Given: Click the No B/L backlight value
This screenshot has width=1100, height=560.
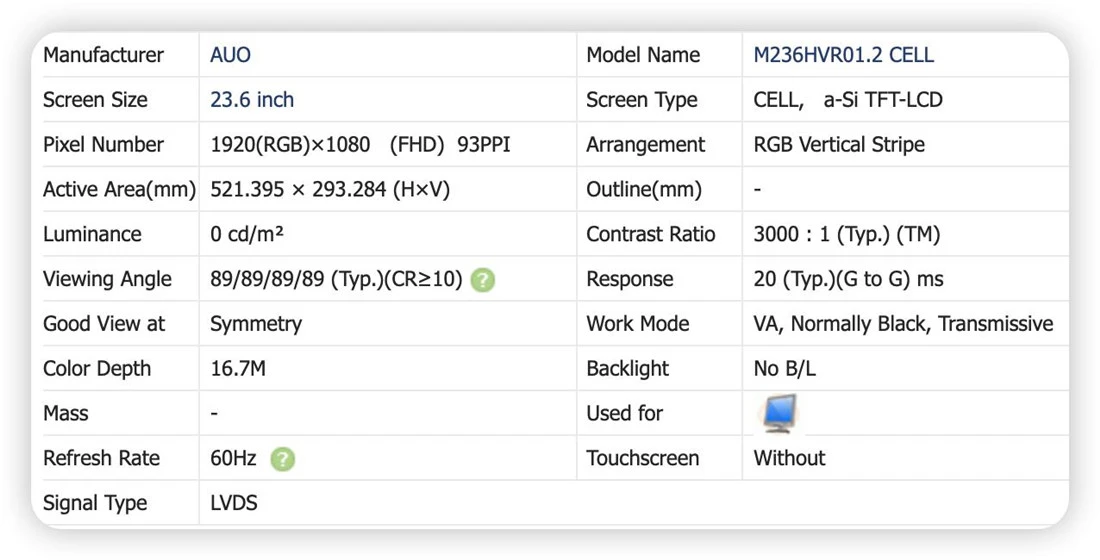Looking at the screenshot, I should pos(784,368).
